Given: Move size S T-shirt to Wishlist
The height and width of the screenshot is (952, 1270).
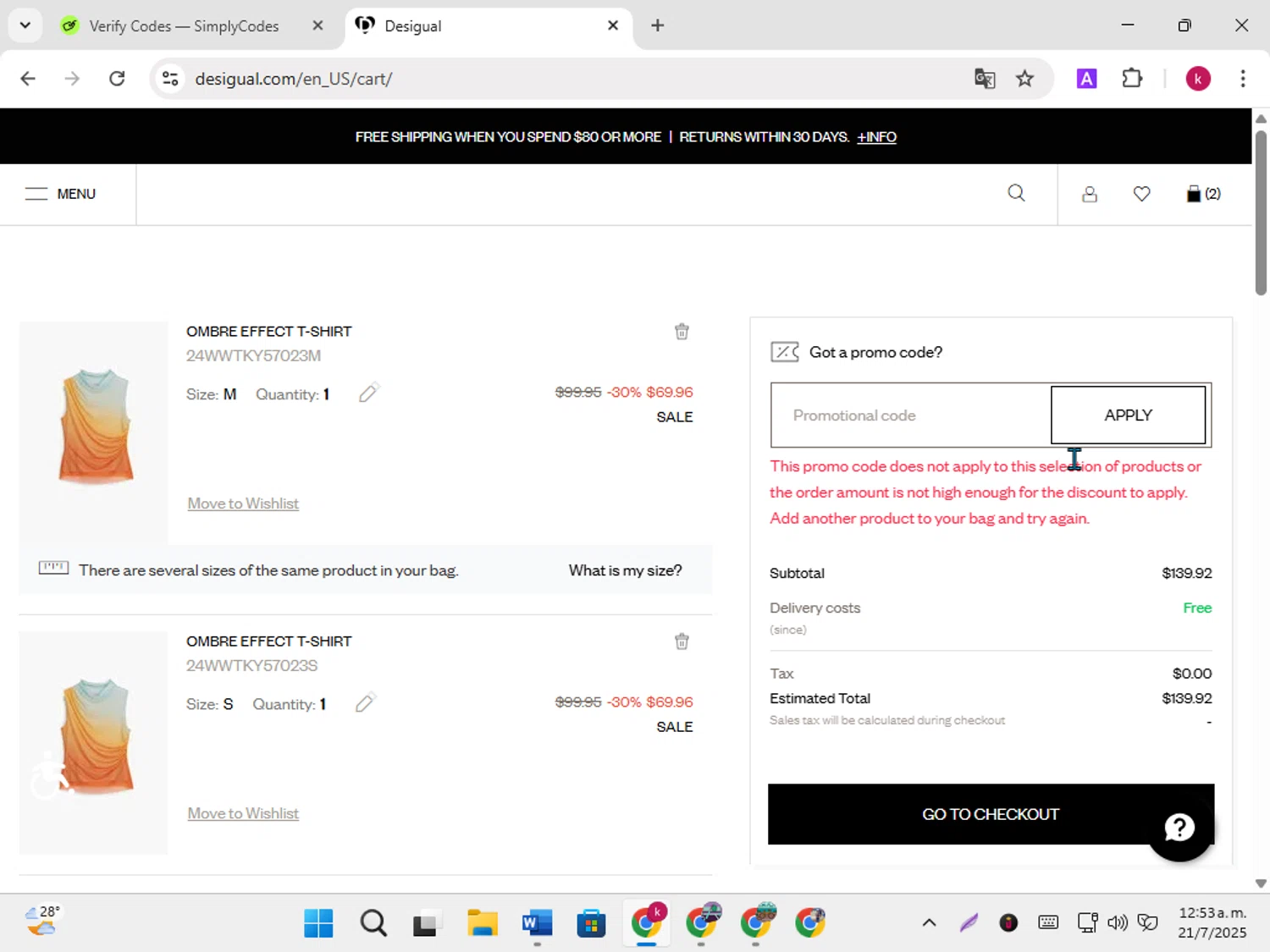Looking at the screenshot, I should click(x=243, y=813).
